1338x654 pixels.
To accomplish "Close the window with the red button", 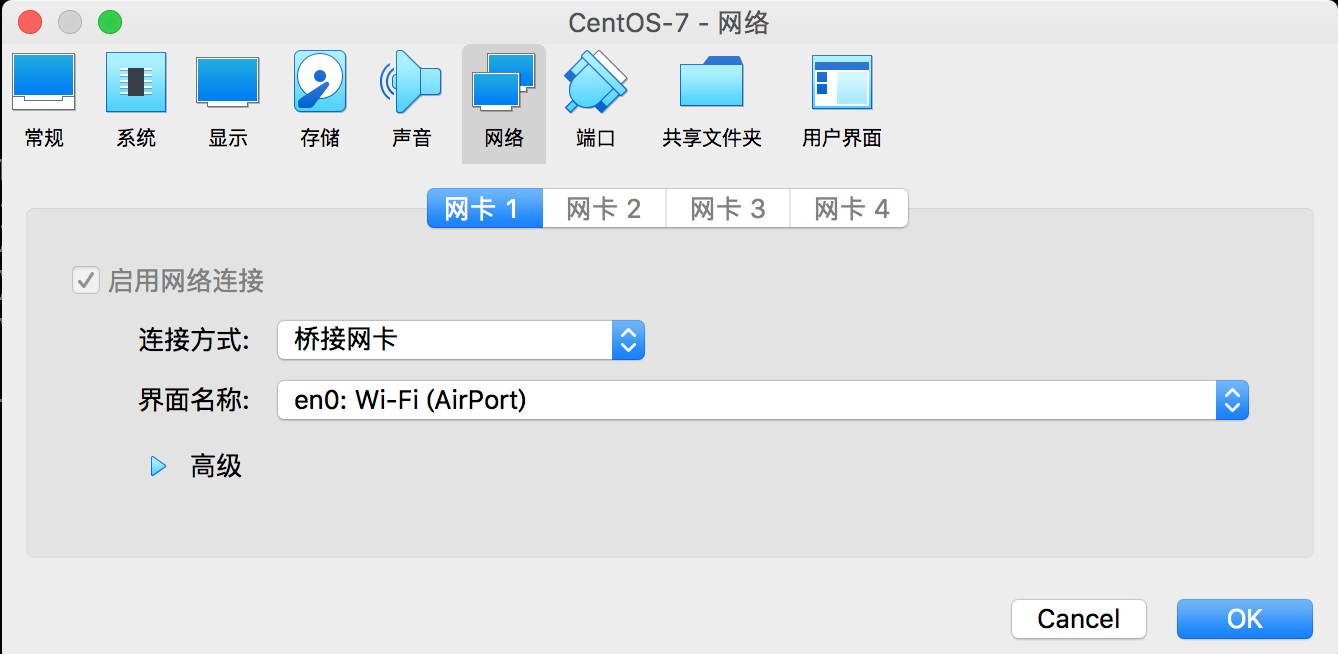I will tap(30, 21).
